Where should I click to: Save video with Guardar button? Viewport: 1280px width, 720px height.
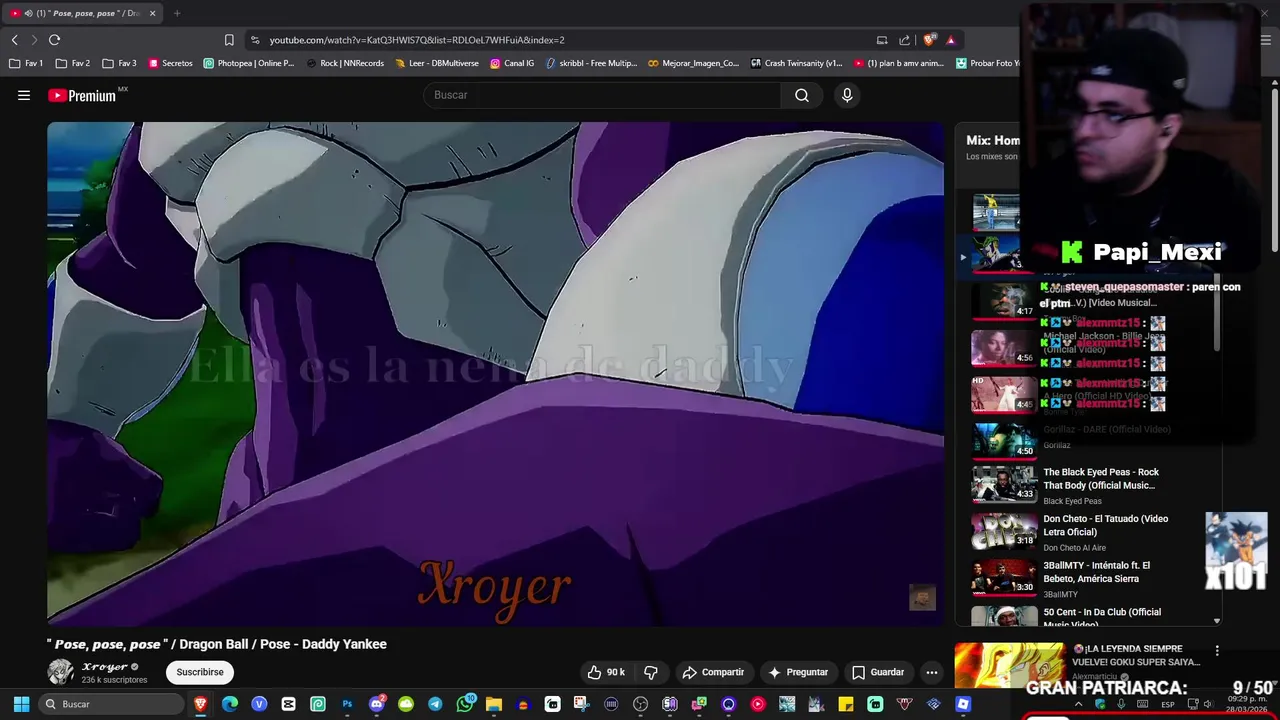click(x=877, y=672)
